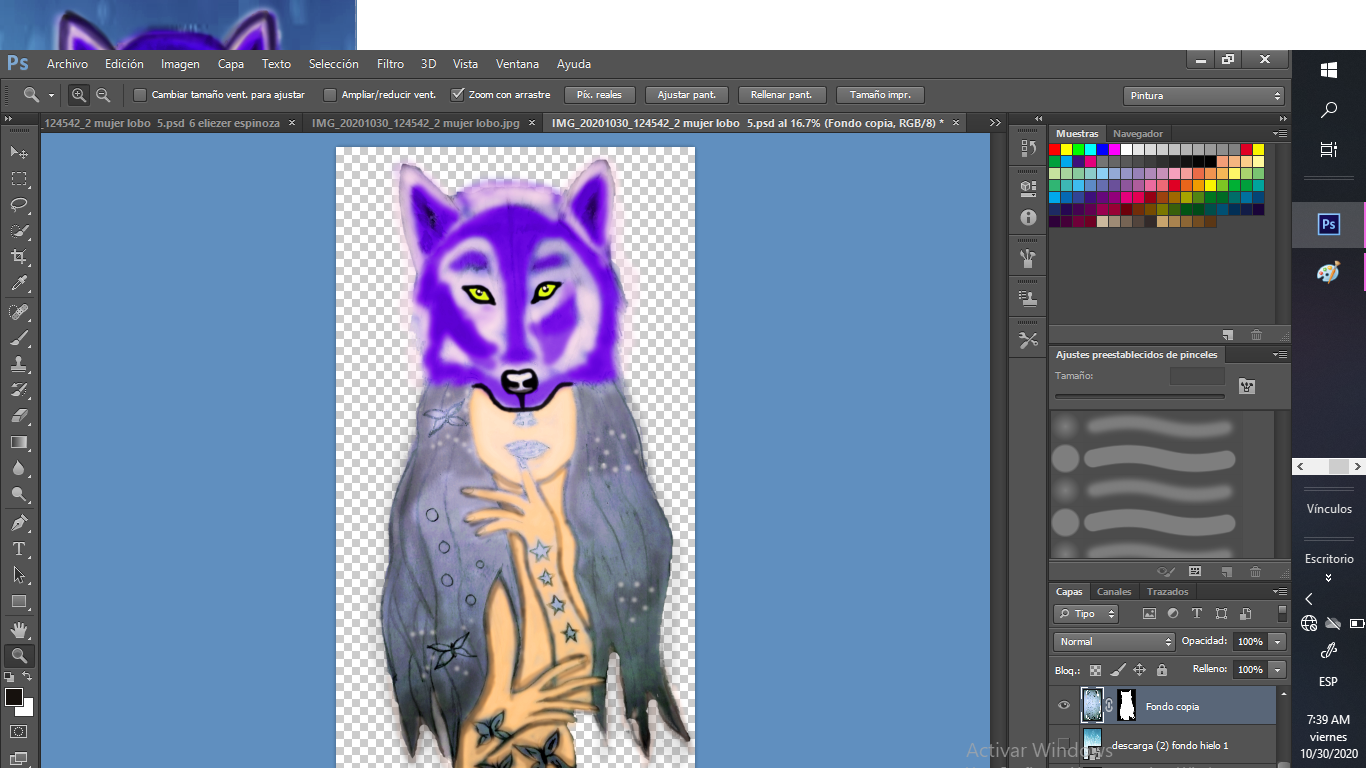Select the Quick Selection tool
1366x768 pixels.
pyautogui.click(x=19, y=231)
